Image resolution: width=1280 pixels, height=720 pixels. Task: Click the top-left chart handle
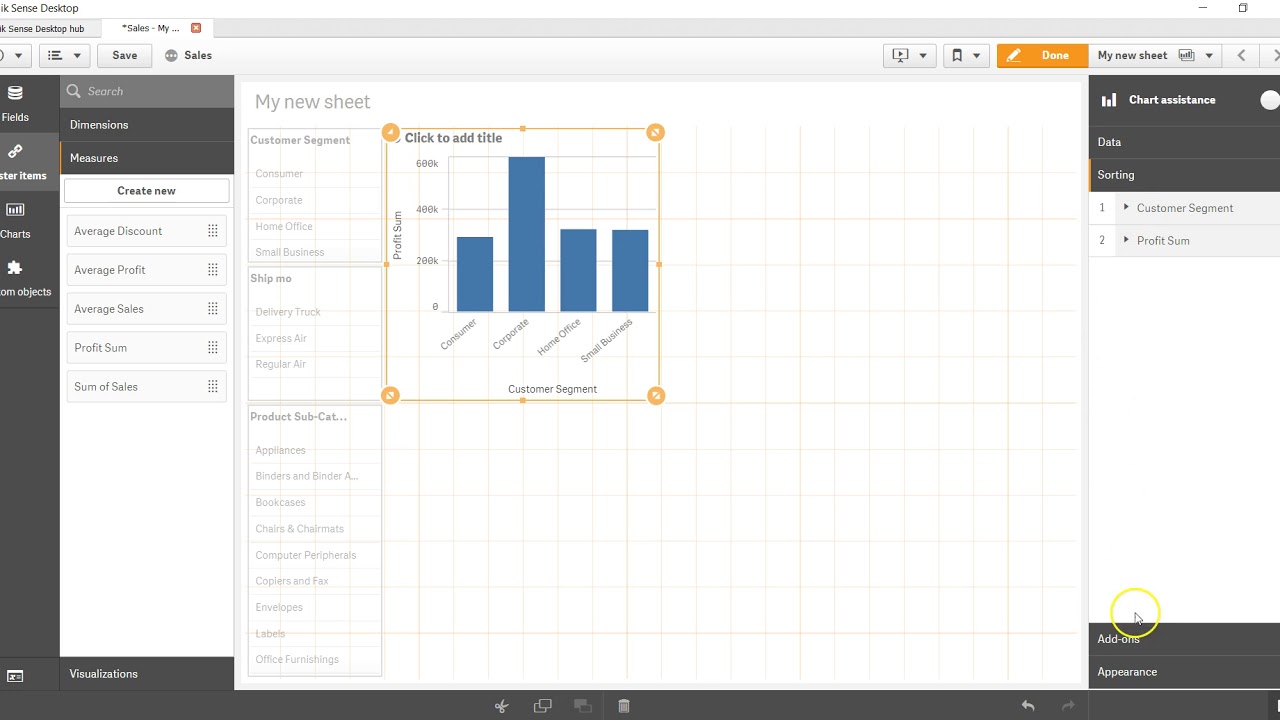pyautogui.click(x=390, y=132)
